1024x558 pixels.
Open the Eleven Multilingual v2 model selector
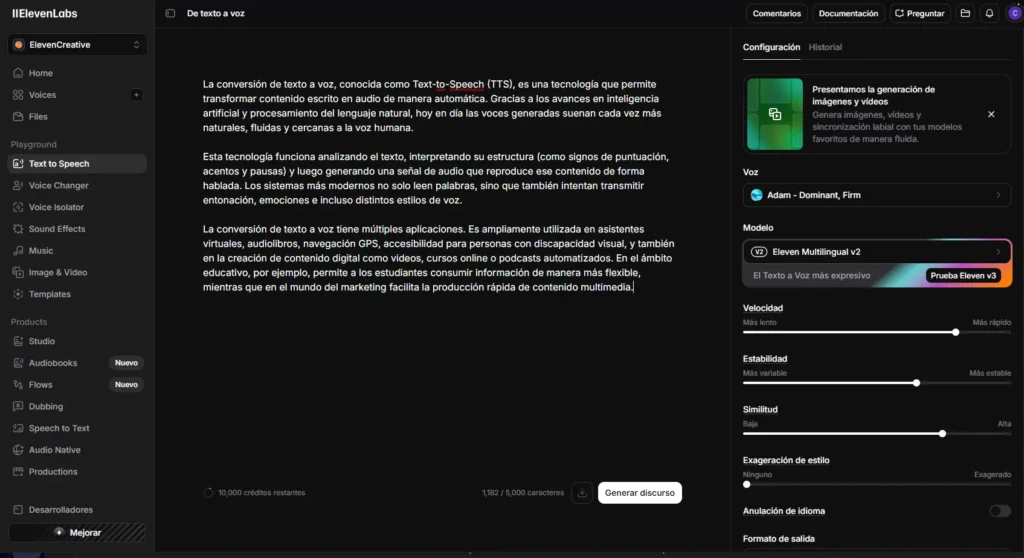pyautogui.click(x=876, y=252)
